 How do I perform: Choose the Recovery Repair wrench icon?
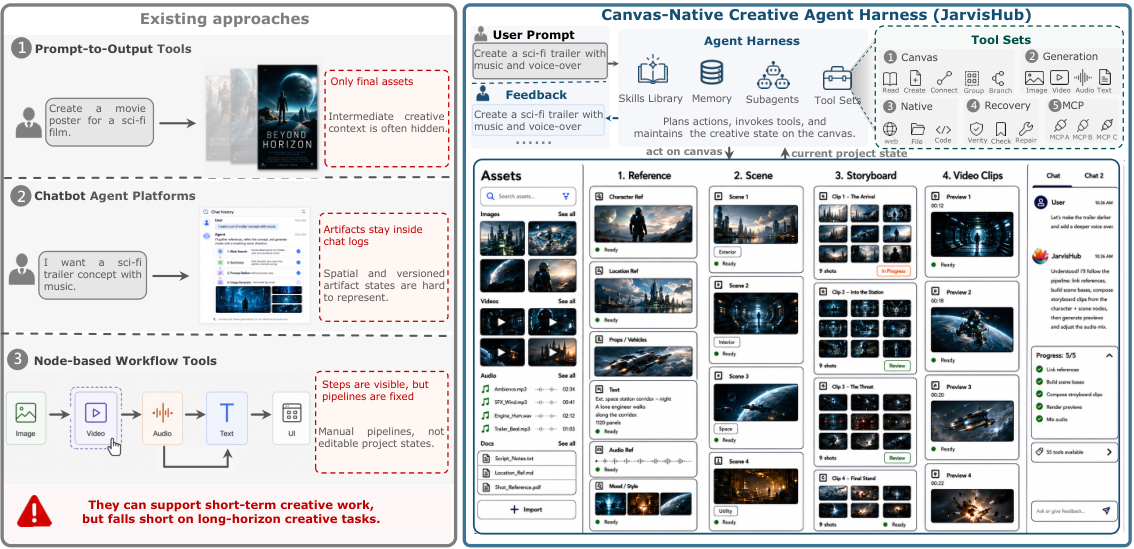coord(1024,129)
